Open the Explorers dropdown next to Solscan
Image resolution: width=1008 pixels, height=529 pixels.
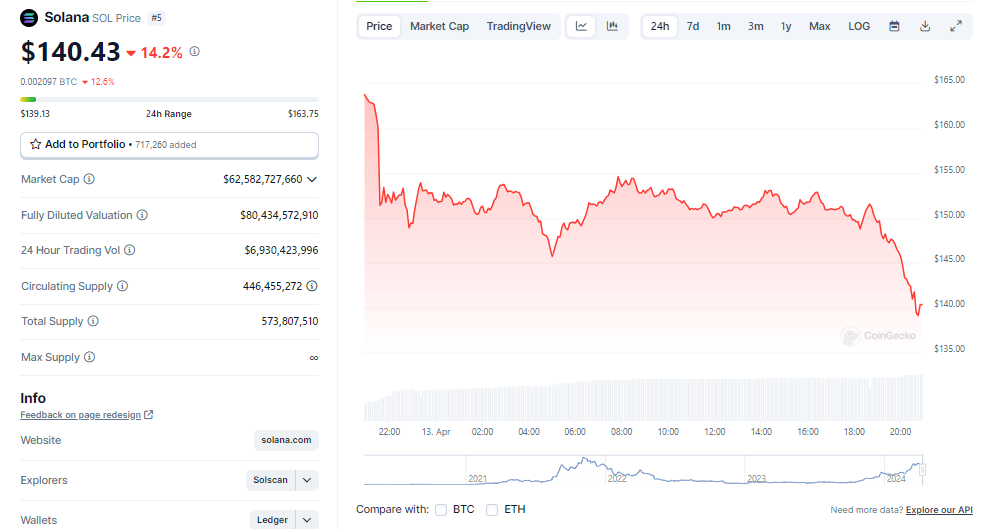(x=308, y=480)
